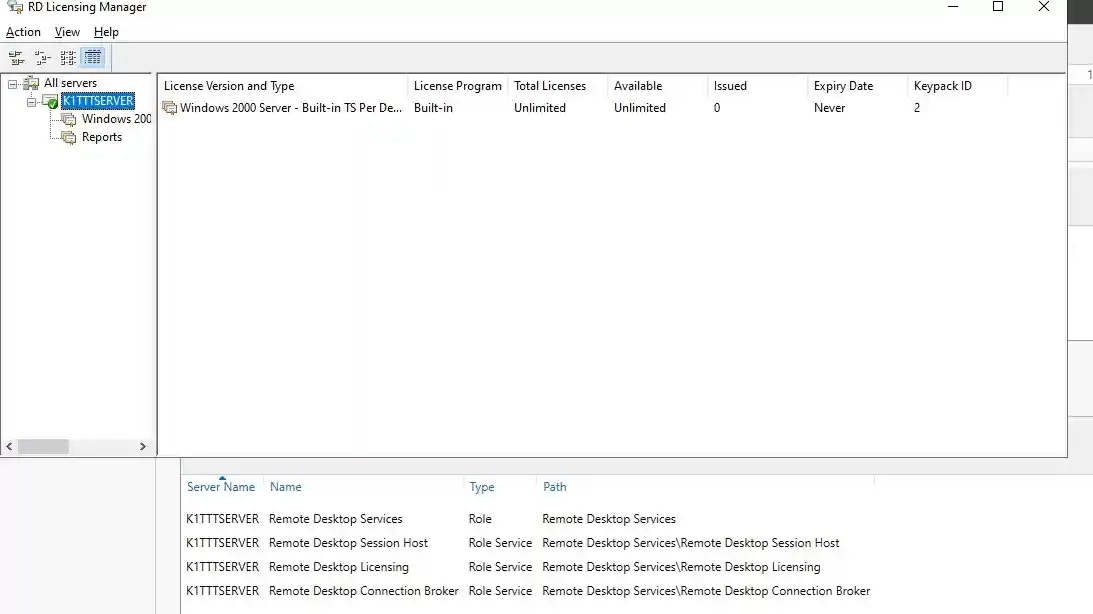Minimize the RD Licensing Manager window

953,7
